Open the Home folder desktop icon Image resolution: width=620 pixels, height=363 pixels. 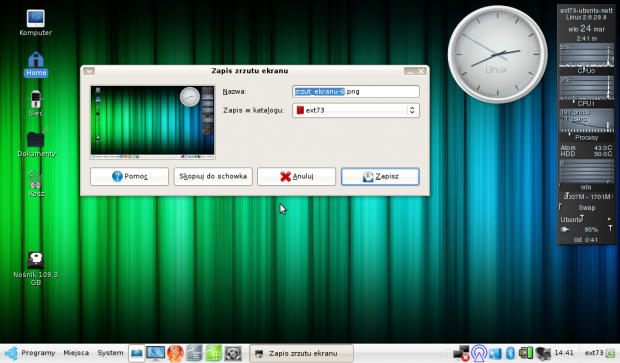pyautogui.click(x=36, y=64)
